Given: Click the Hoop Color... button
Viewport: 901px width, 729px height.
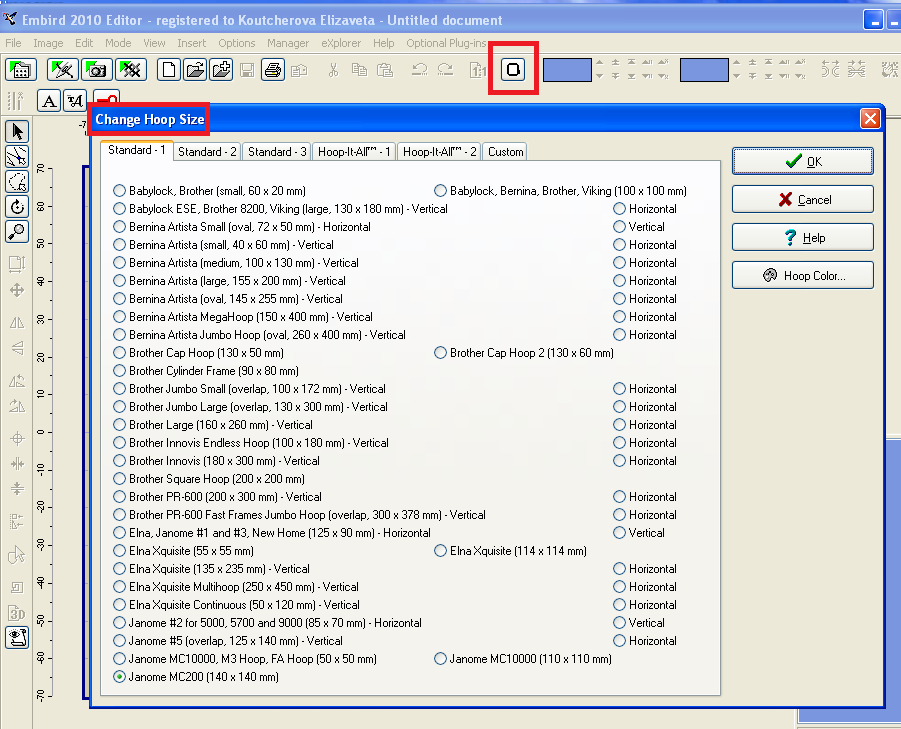Looking at the screenshot, I should (803, 275).
